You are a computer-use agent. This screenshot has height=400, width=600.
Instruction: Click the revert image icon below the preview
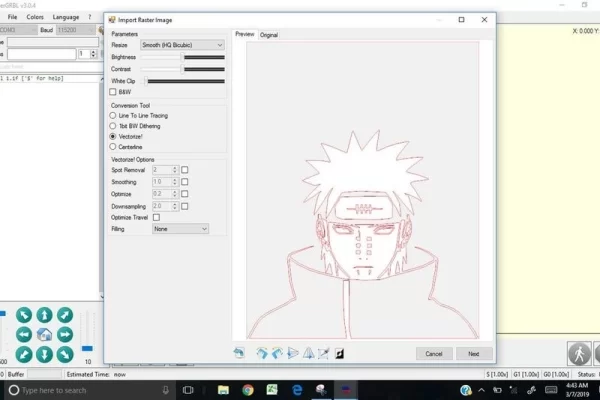[239, 353]
